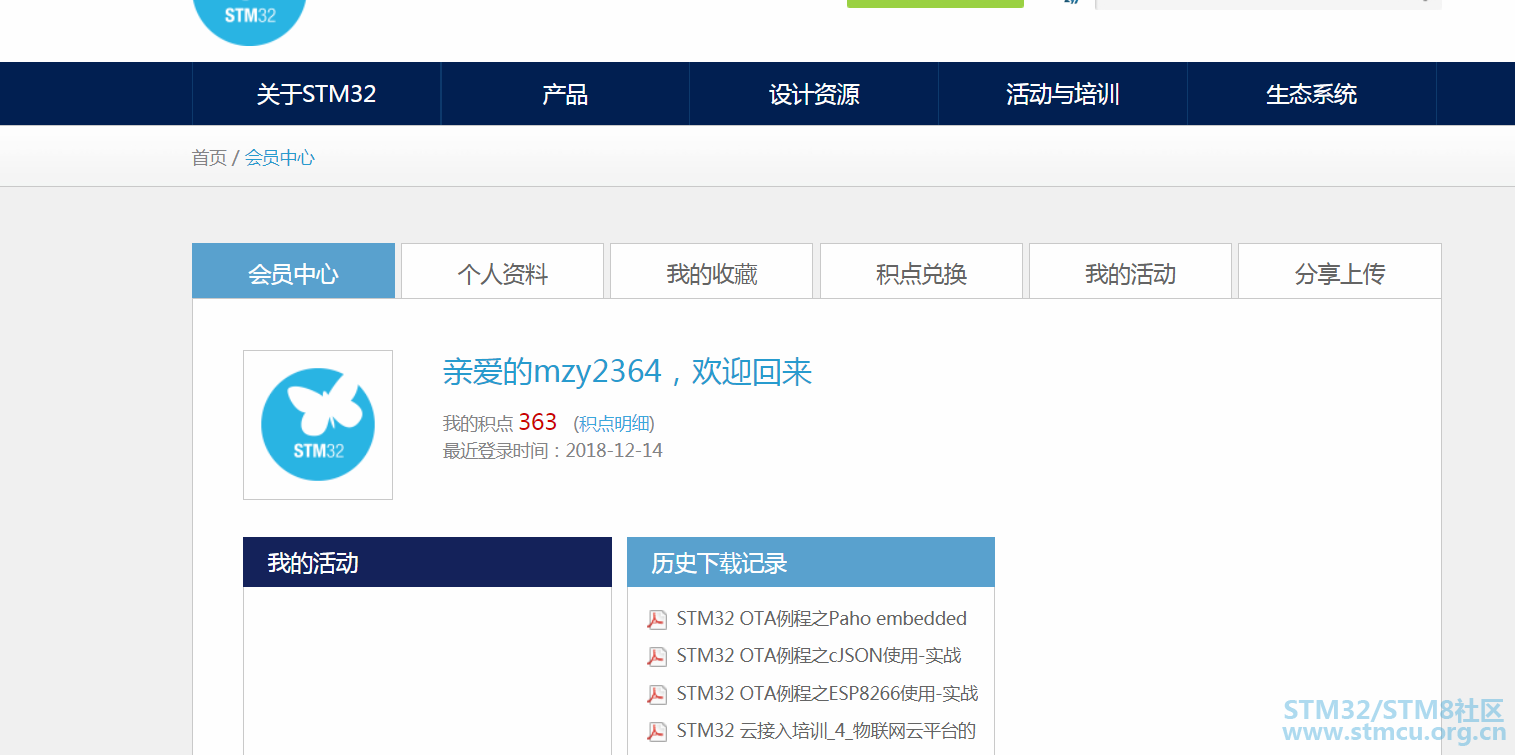1515x755 pixels.
Task: Click the 历史下载记录 panel header
Action: tap(811, 562)
